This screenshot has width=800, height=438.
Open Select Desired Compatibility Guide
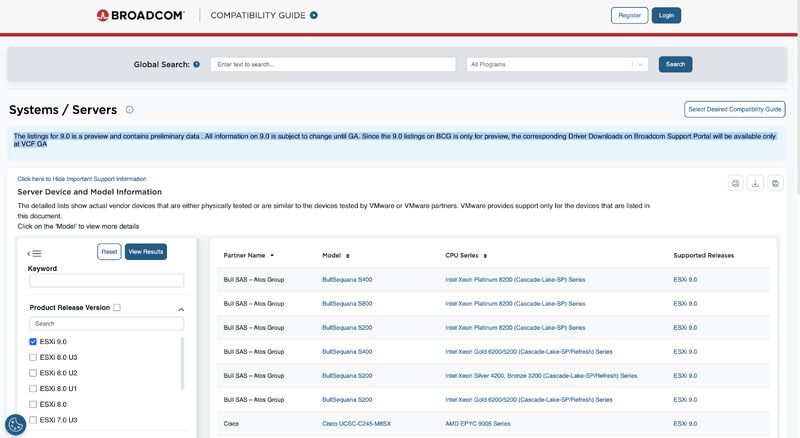point(735,110)
